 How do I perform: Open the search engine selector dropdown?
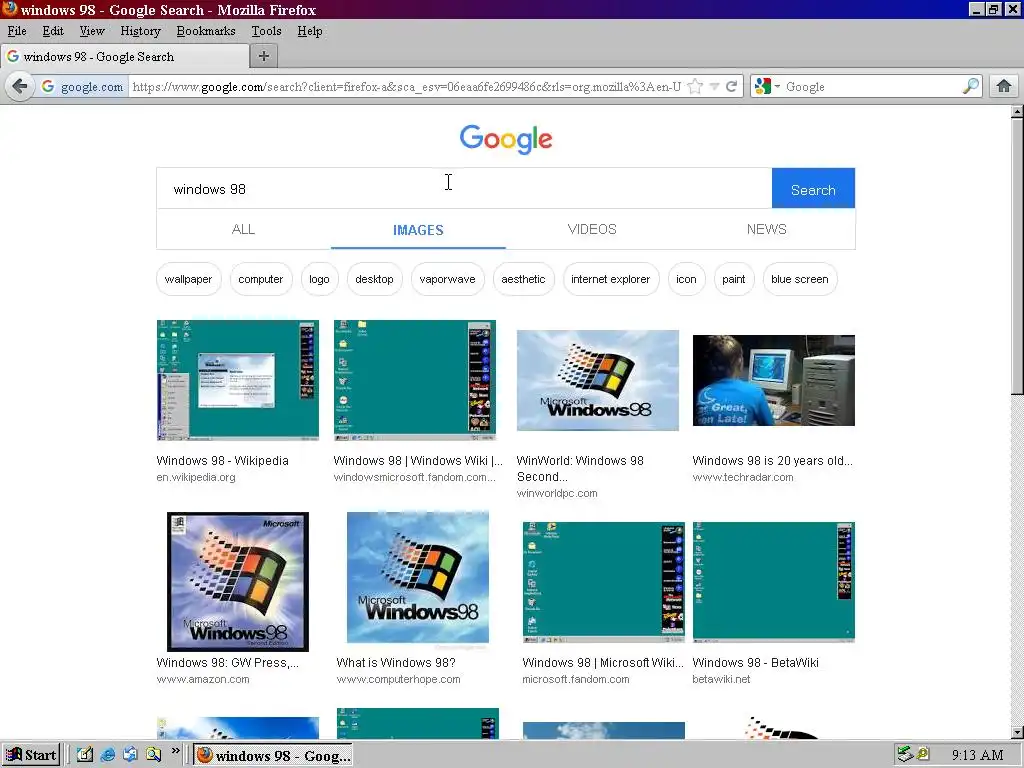tap(768, 86)
